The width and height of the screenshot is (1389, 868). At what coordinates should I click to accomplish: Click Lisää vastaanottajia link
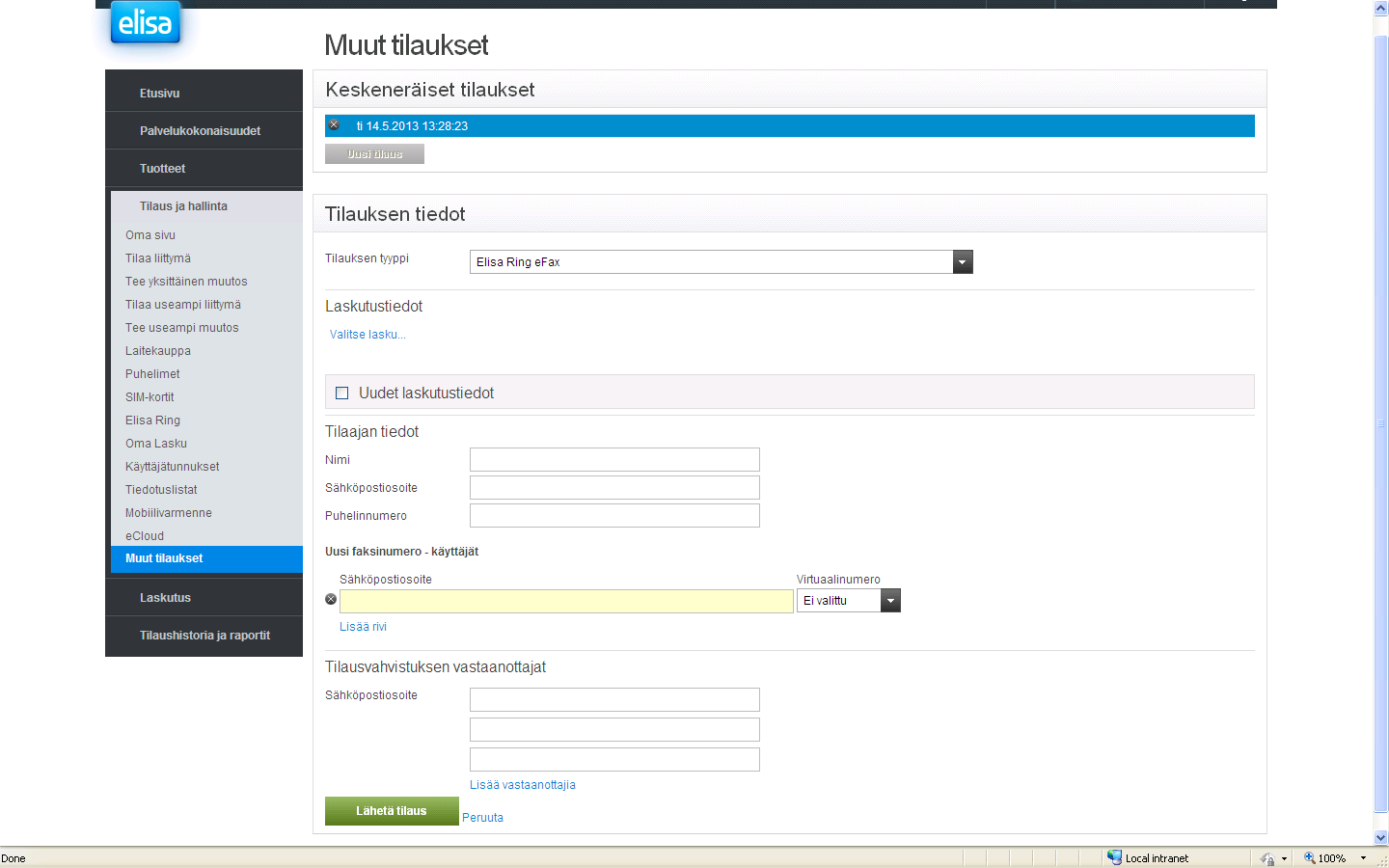point(523,785)
